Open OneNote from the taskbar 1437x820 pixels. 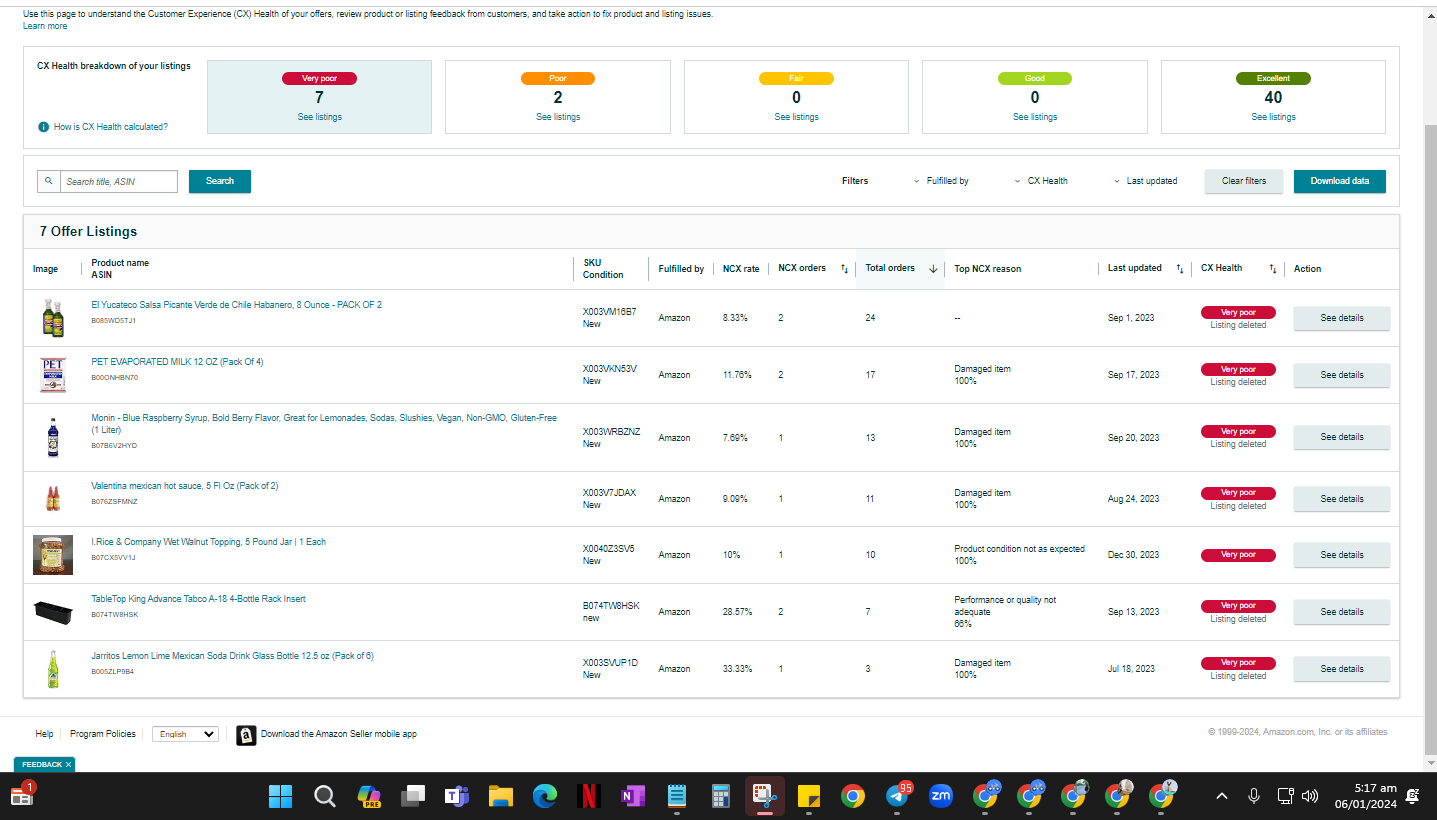[x=633, y=796]
